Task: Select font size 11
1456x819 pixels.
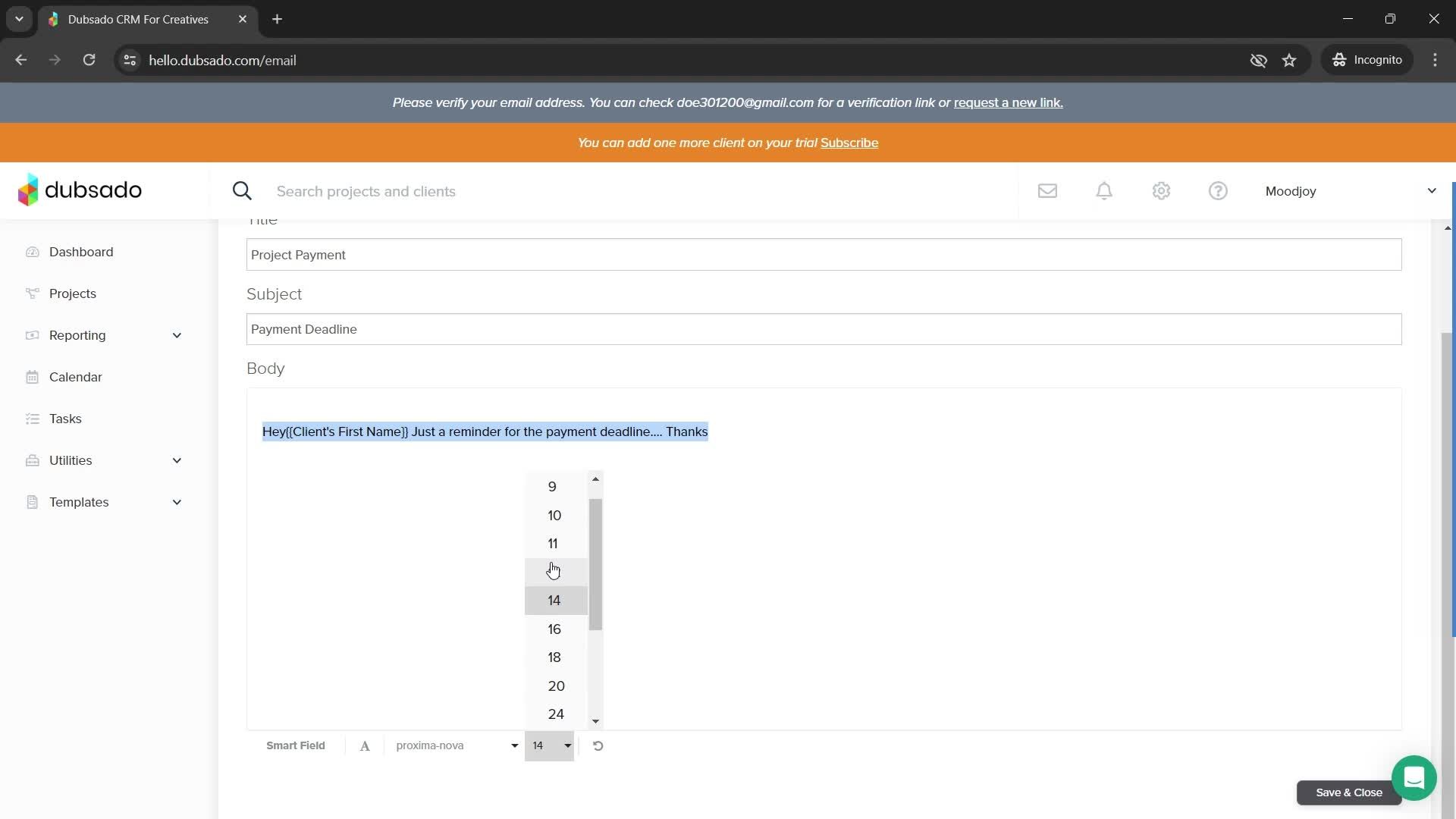Action: (x=556, y=544)
